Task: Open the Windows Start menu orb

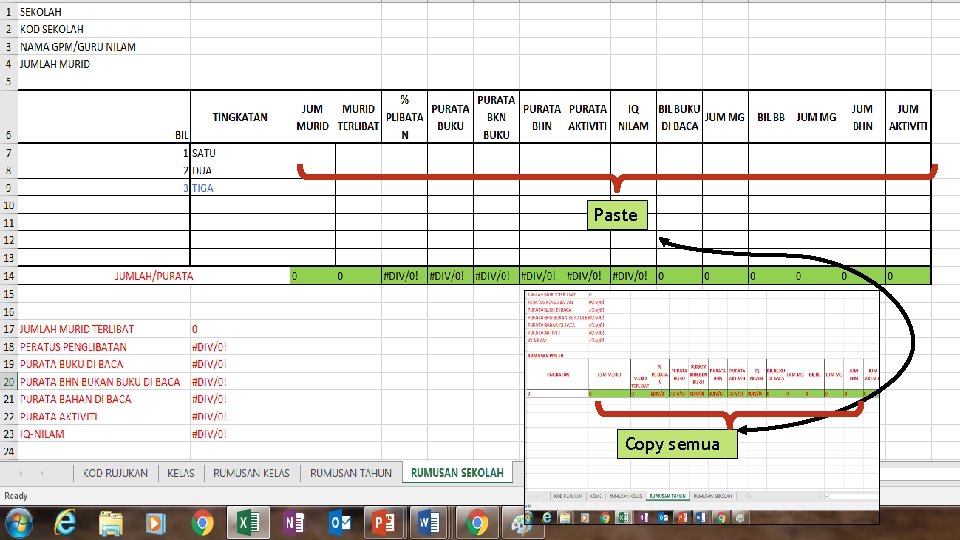Action: (18, 523)
